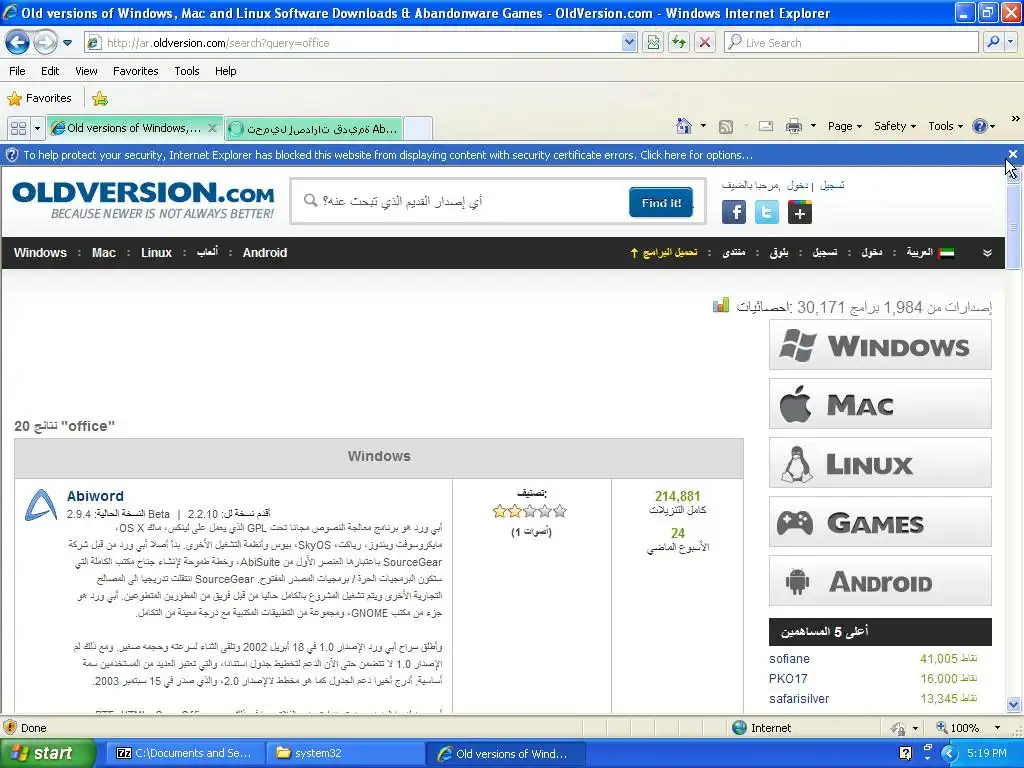Open a new blank tab
The image size is (1024, 768).
[x=418, y=129]
